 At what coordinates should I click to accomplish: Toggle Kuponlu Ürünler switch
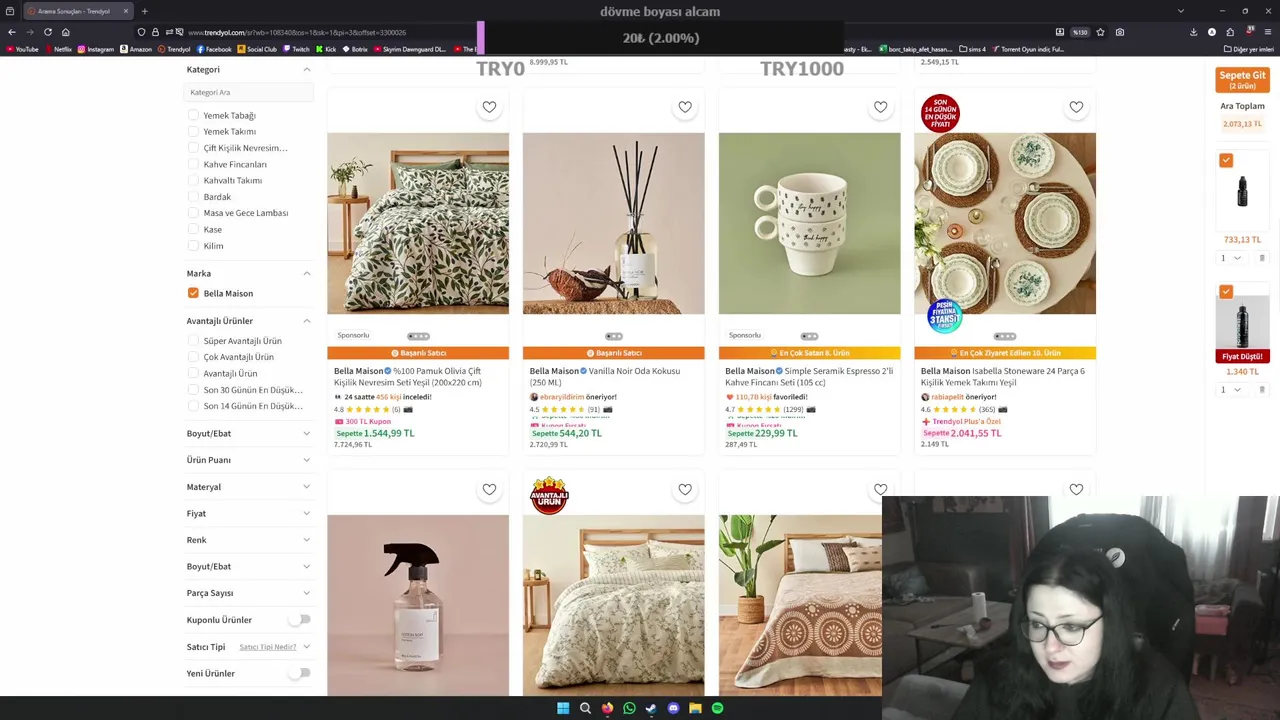300,620
